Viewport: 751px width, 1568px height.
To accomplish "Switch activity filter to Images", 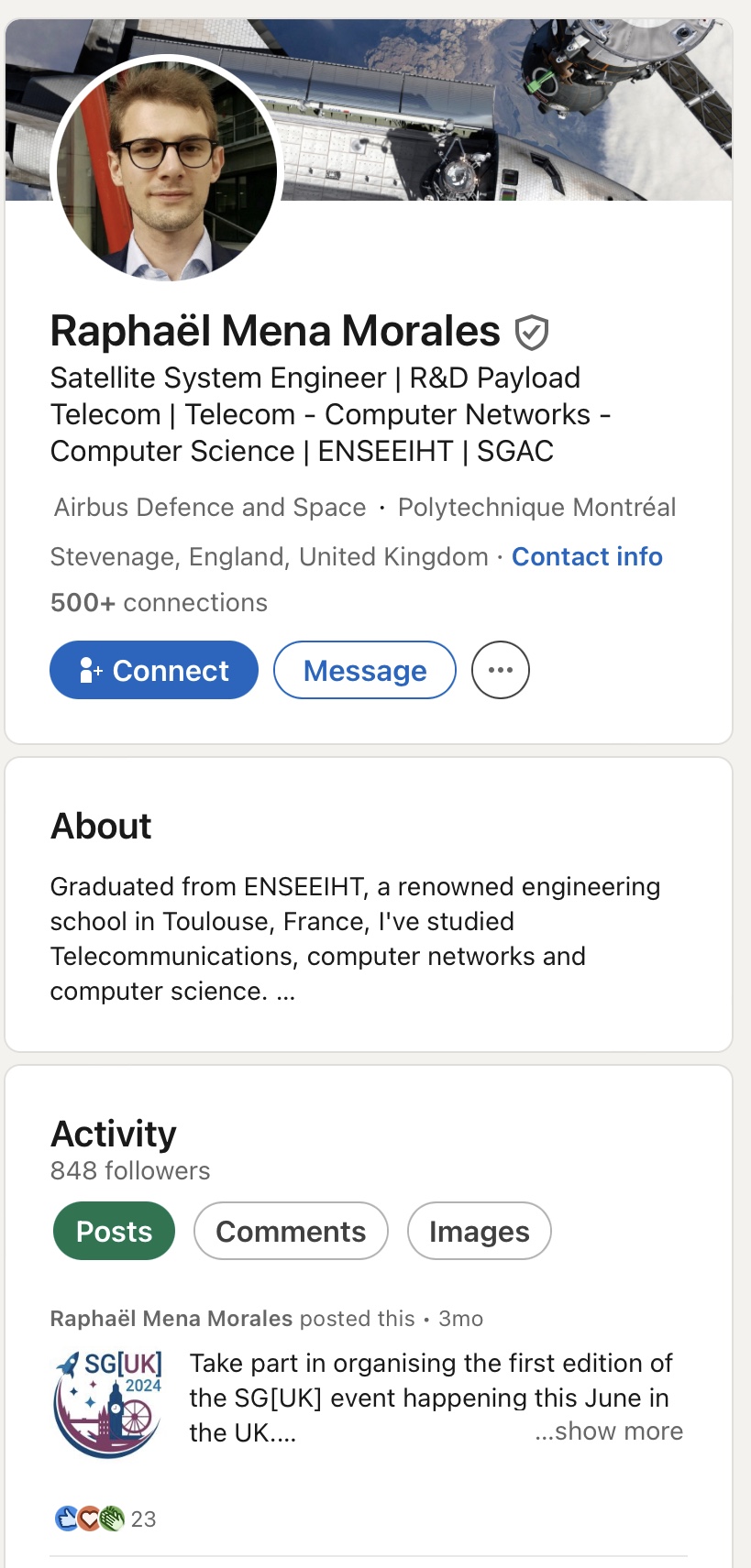I will [x=479, y=1232].
